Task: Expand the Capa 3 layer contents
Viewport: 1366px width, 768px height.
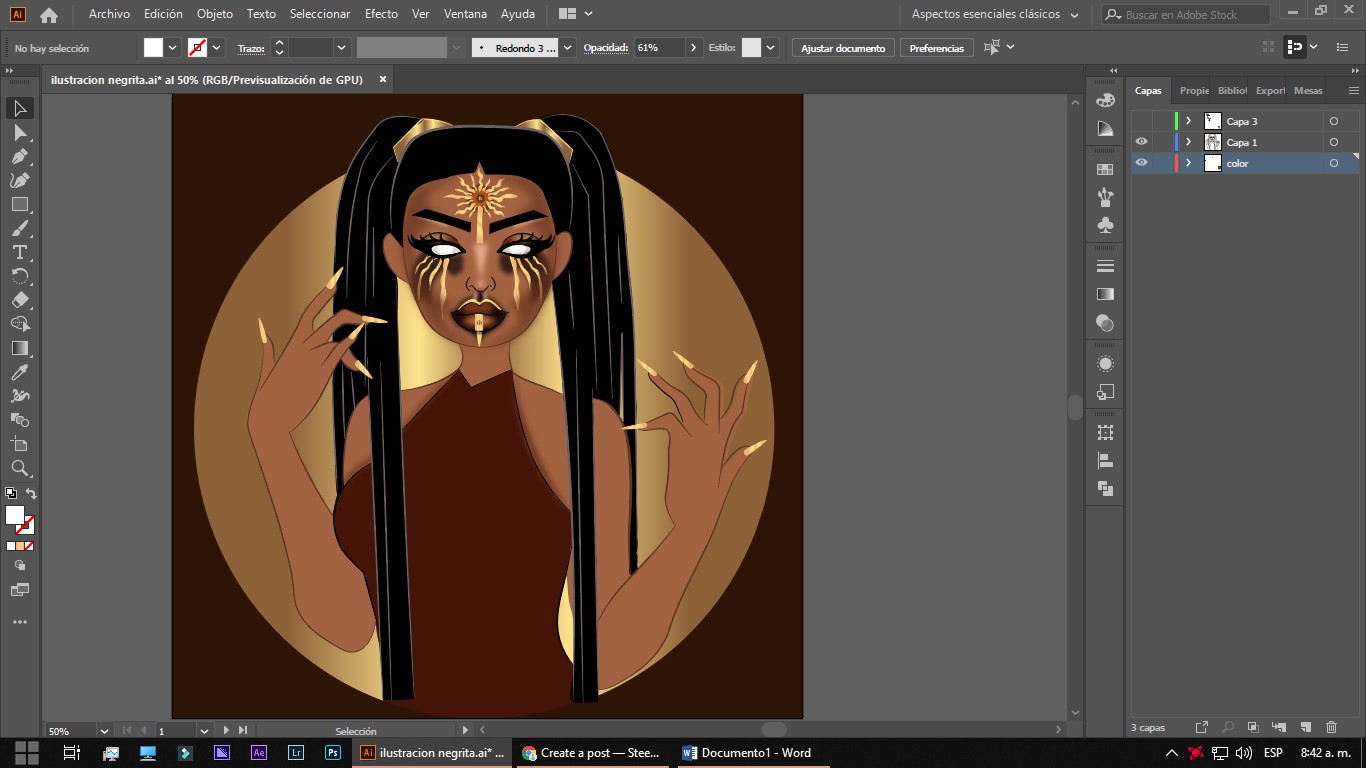Action: [1188, 121]
